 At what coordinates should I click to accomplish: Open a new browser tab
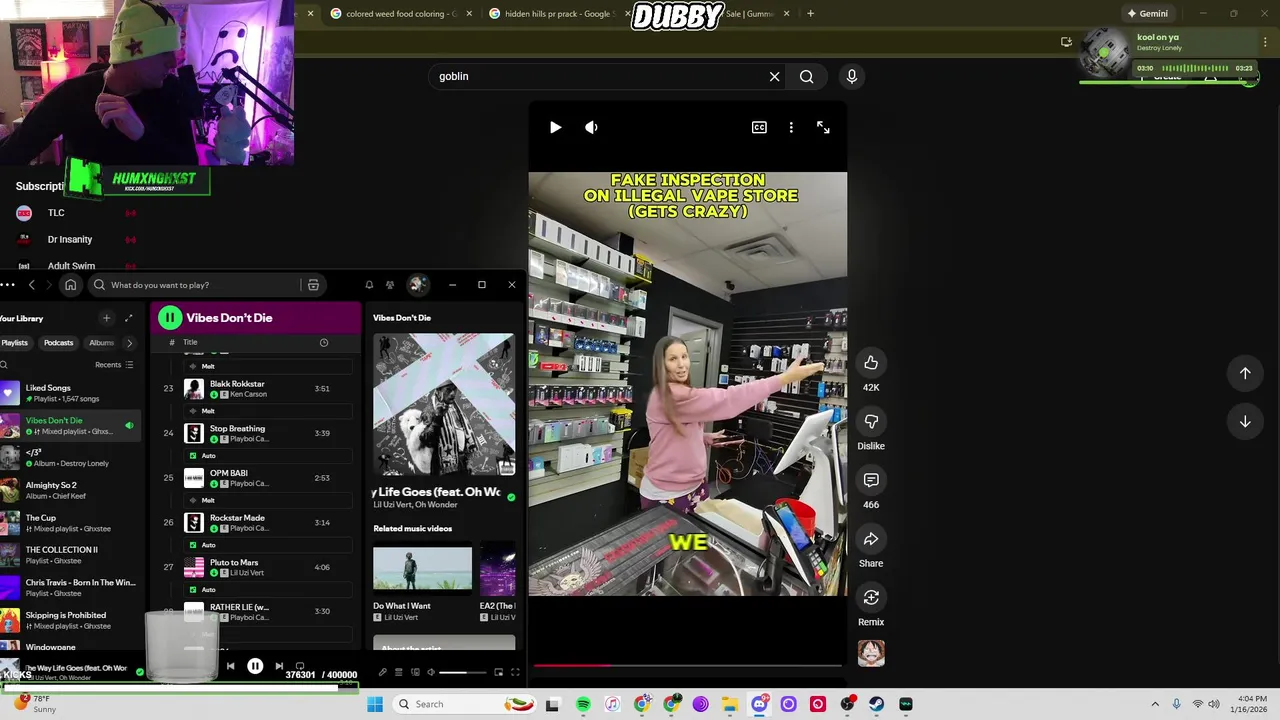[810, 14]
